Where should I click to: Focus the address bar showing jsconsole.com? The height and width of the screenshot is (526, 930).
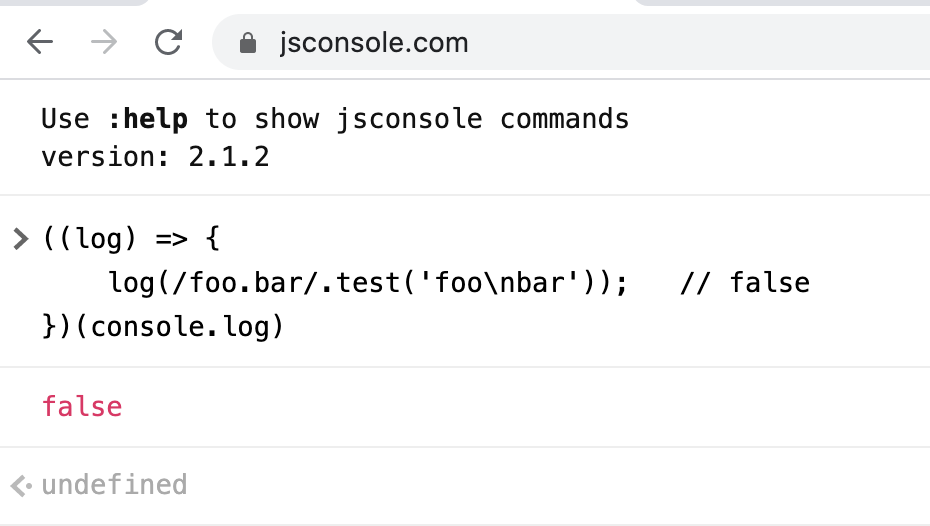tap(571, 43)
